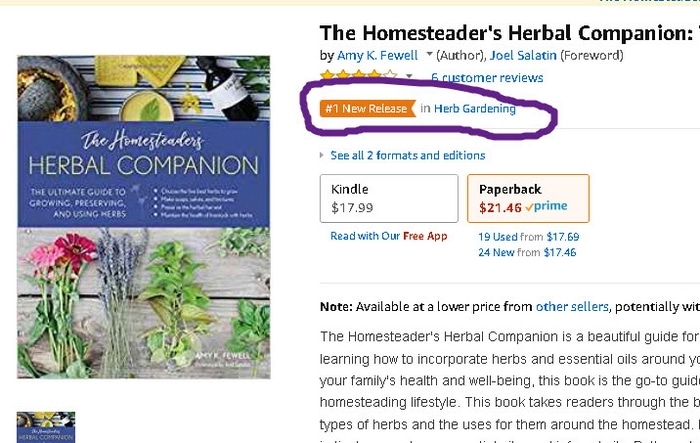The width and height of the screenshot is (700, 443).
Task: Go to the Herb Gardening category
Action: 475,109
